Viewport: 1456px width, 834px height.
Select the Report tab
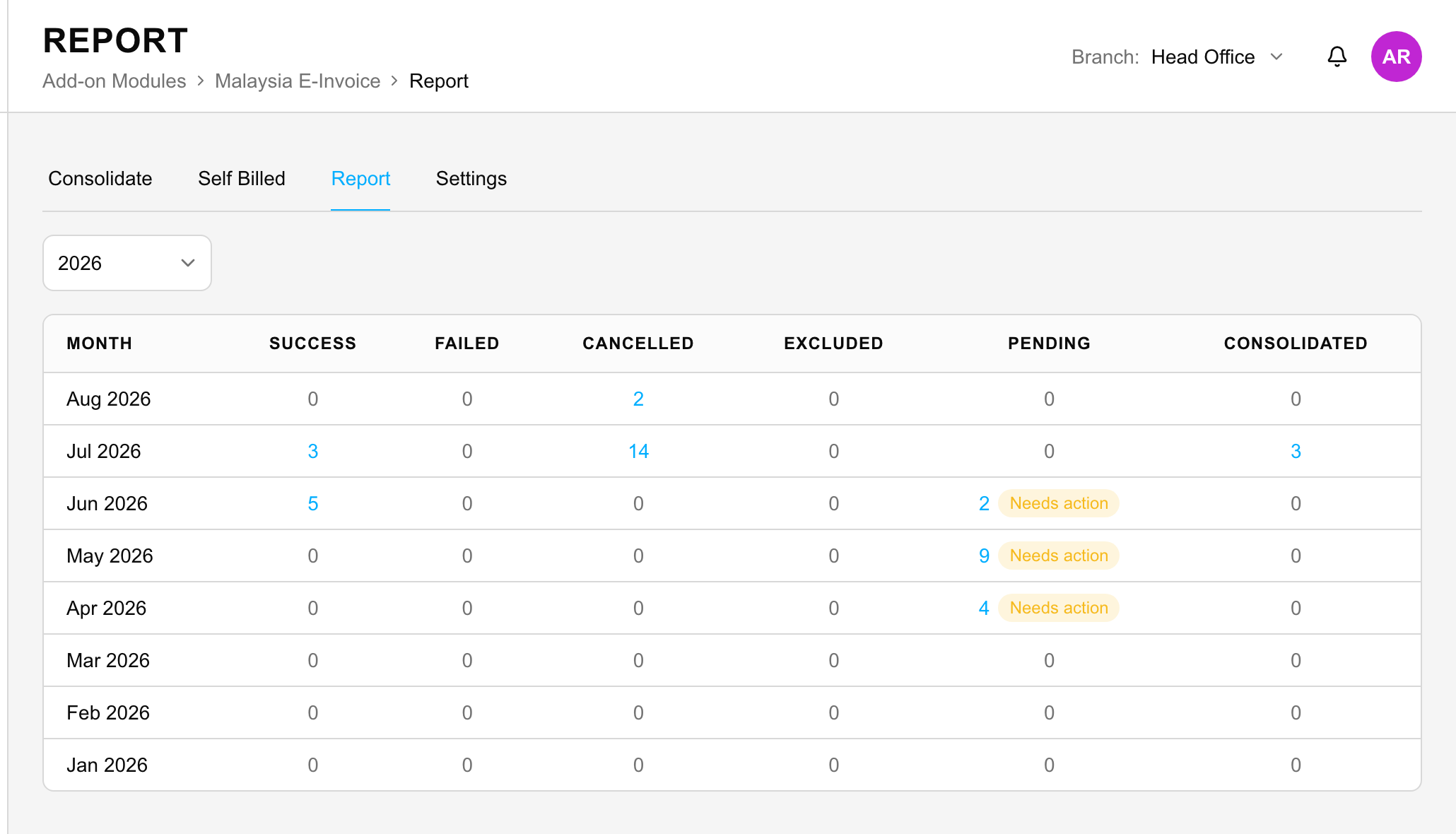click(x=360, y=178)
